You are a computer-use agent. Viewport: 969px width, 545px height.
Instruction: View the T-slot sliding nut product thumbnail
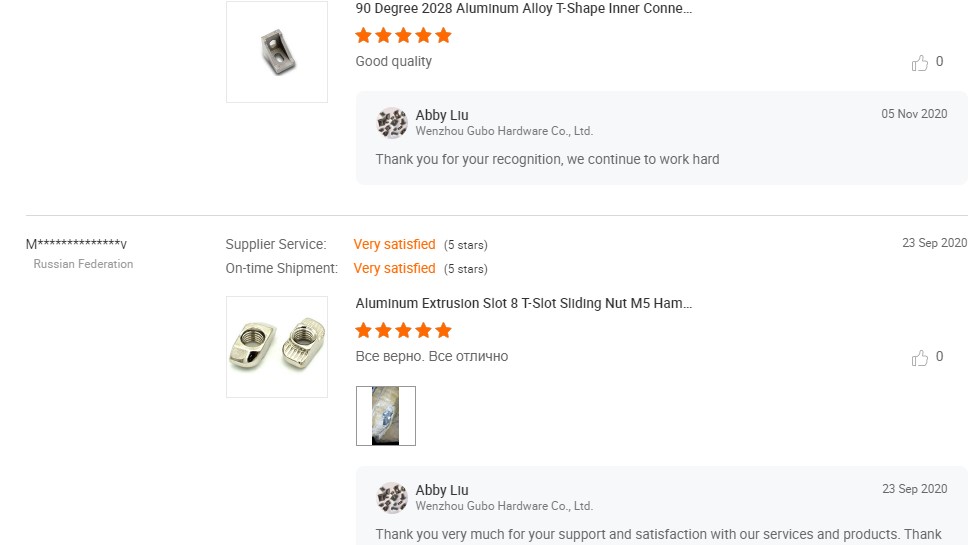277,346
